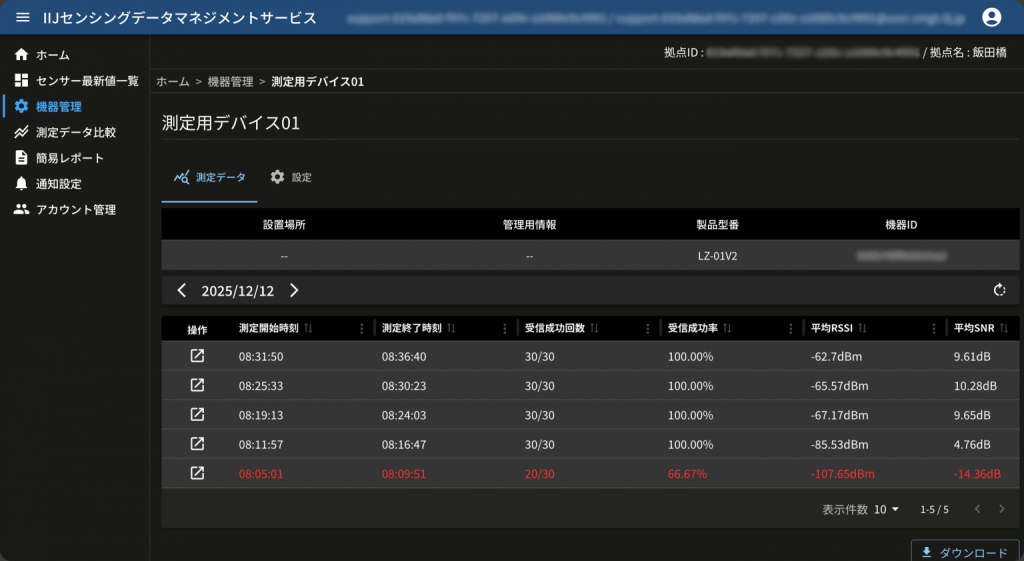
Task: Click the 2025/12/12 date field
Action: coord(238,291)
